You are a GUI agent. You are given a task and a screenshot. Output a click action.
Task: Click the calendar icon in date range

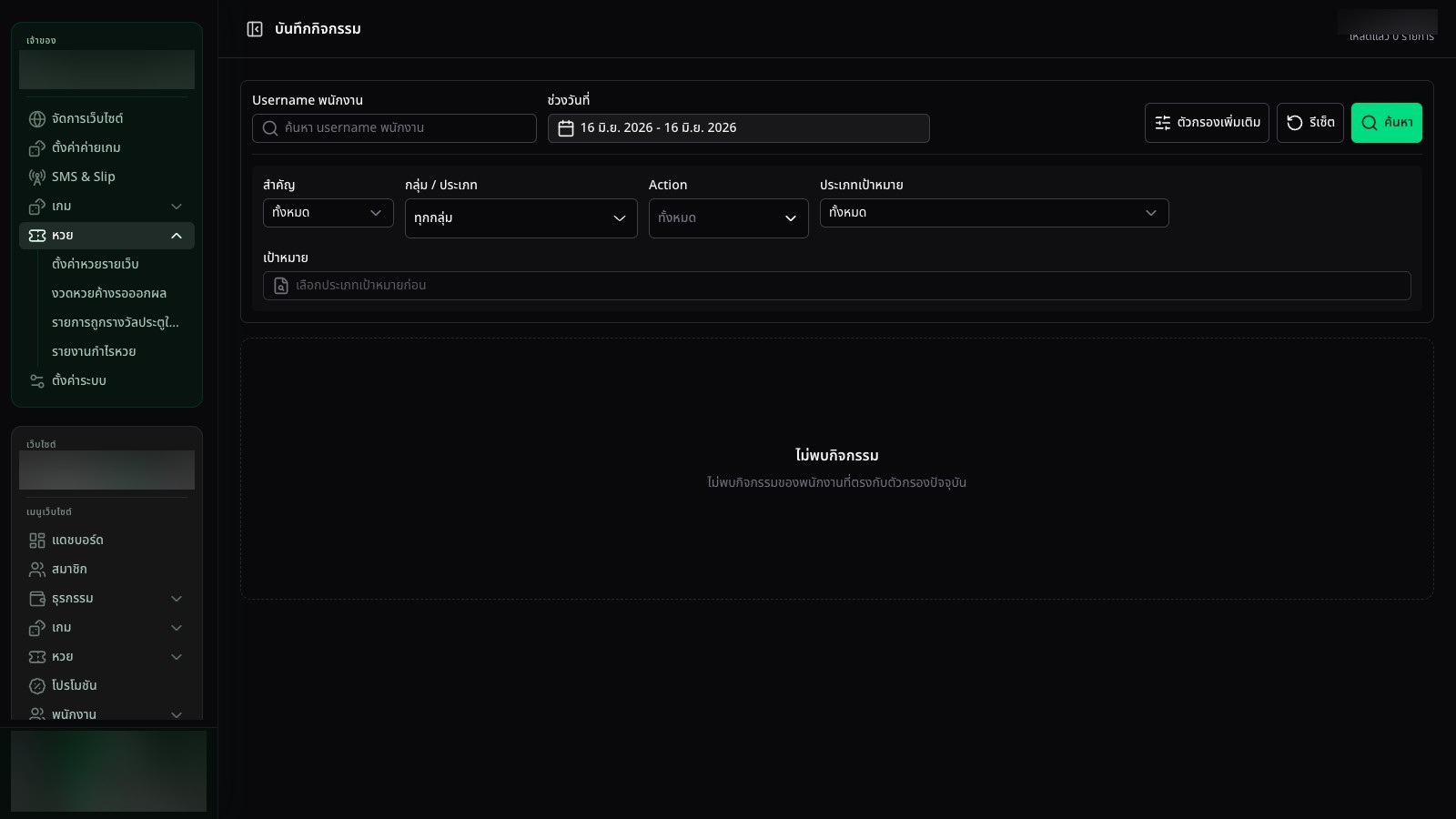(566, 128)
